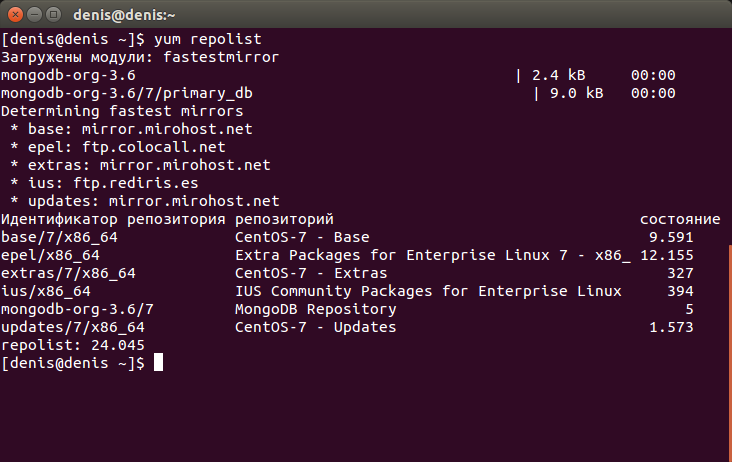732x462 pixels.
Task: Click the 'MongoDB Repository' text
Action: (316, 309)
